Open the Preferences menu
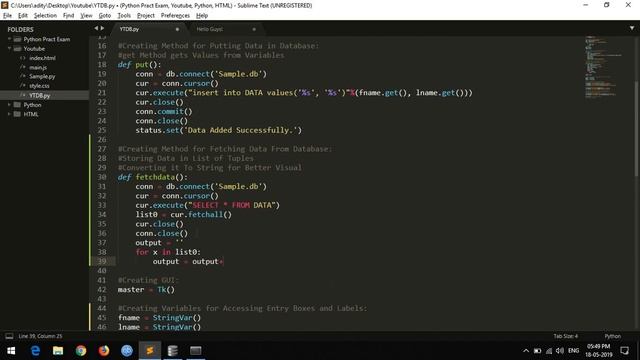 coord(175,16)
